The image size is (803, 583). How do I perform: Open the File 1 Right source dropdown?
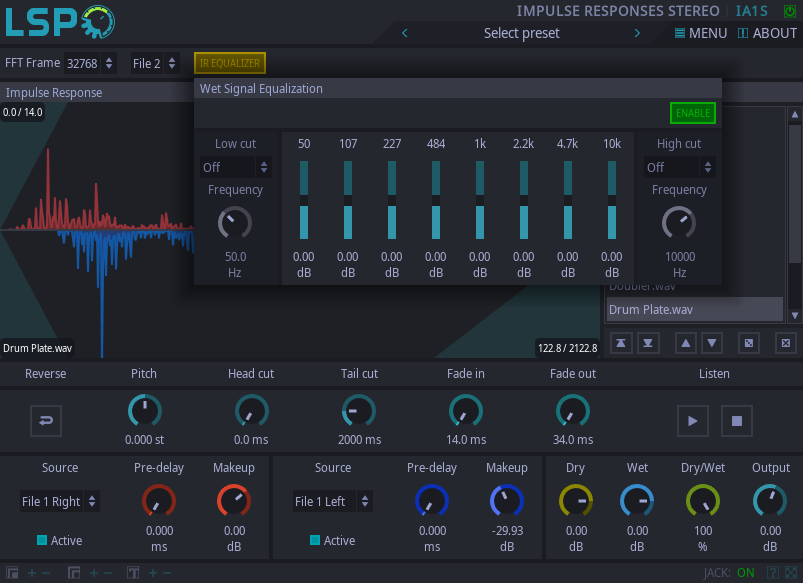(x=60, y=501)
